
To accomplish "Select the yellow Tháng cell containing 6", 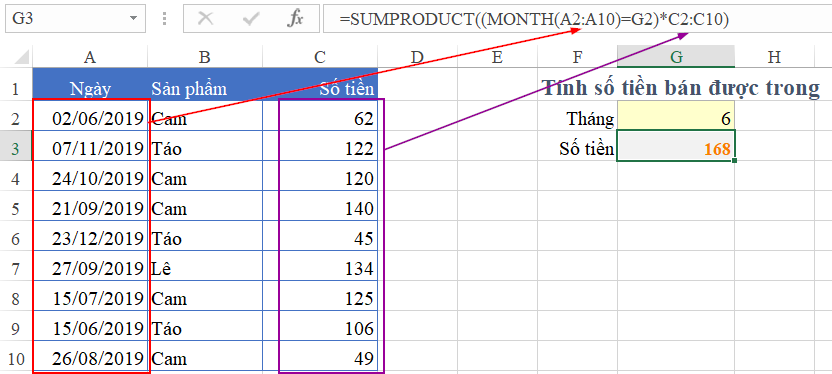I will tap(676, 118).
